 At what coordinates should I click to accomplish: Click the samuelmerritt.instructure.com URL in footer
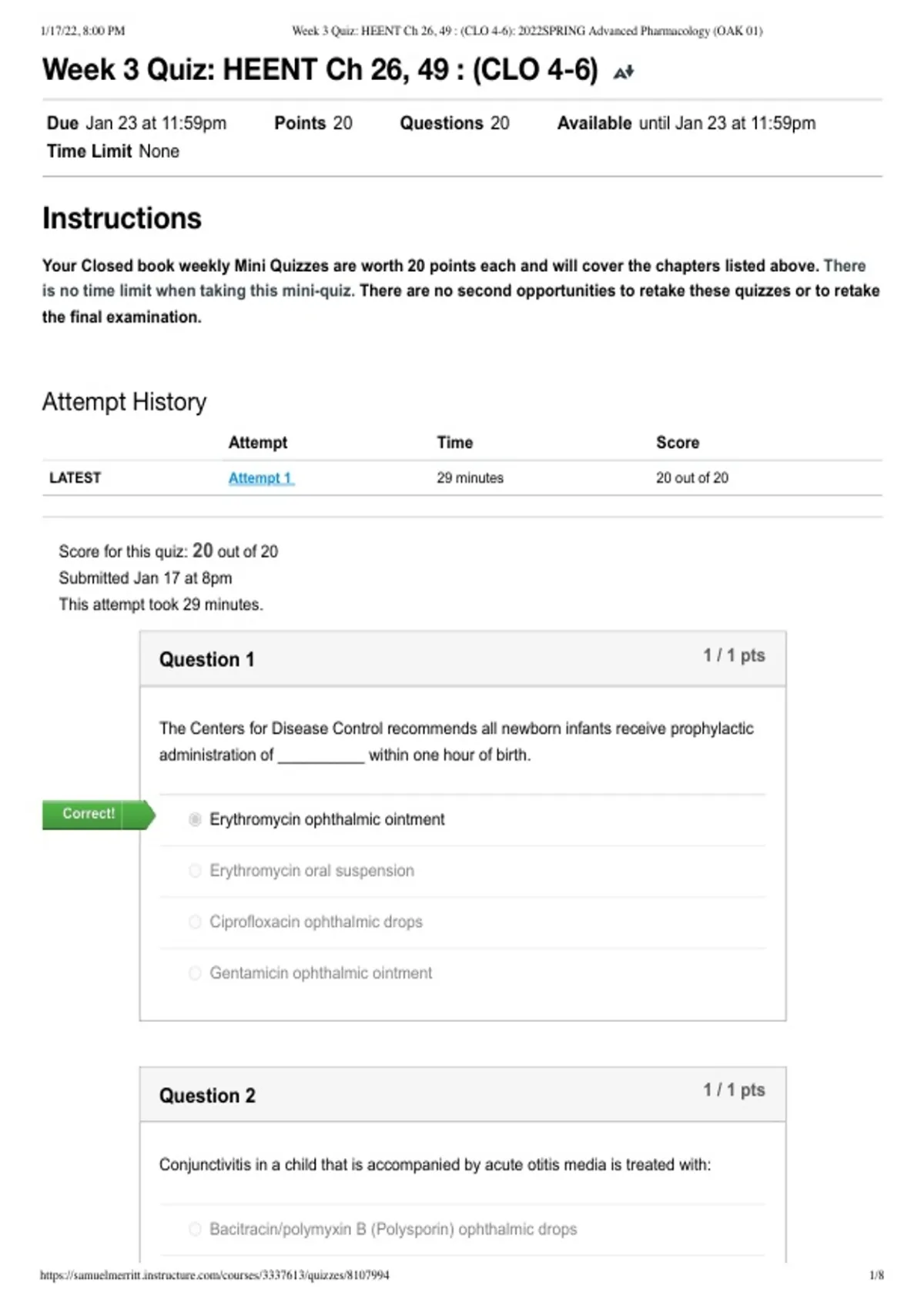pyautogui.click(x=215, y=1275)
